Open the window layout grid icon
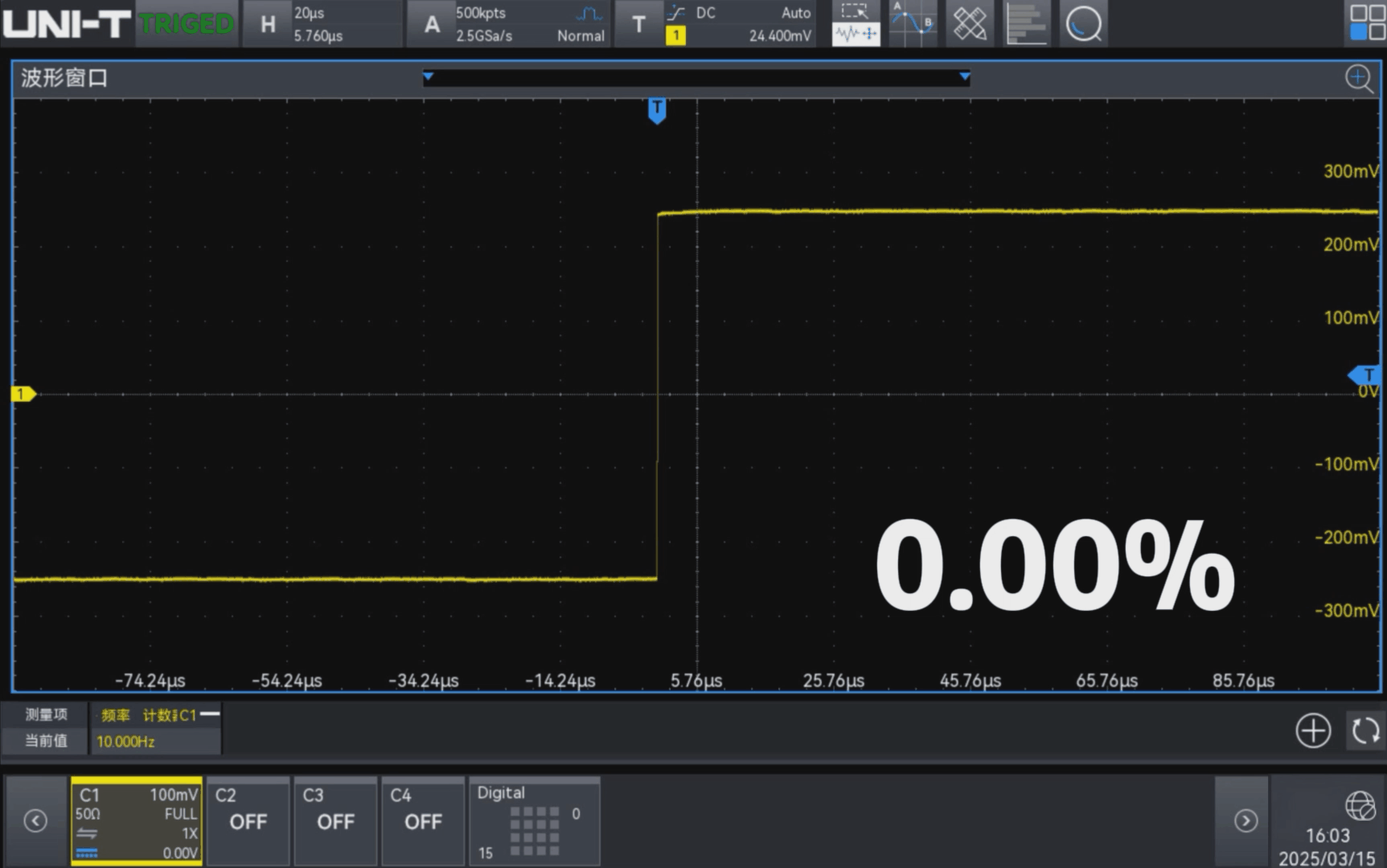The height and width of the screenshot is (868, 1387). click(1366, 23)
